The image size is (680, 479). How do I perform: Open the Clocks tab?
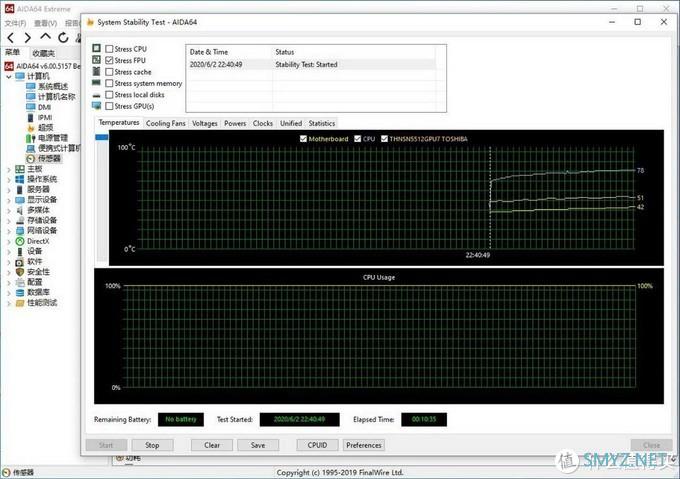[263, 124]
